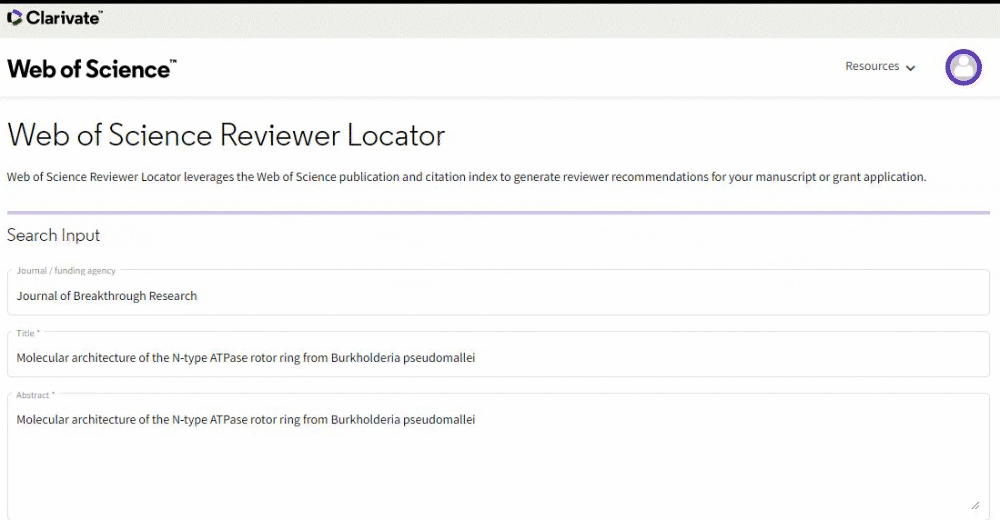The image size is (1000, 520).
Task: Click the word 'pseudomallei' in the Abstract text
Action: pos(439,420)
